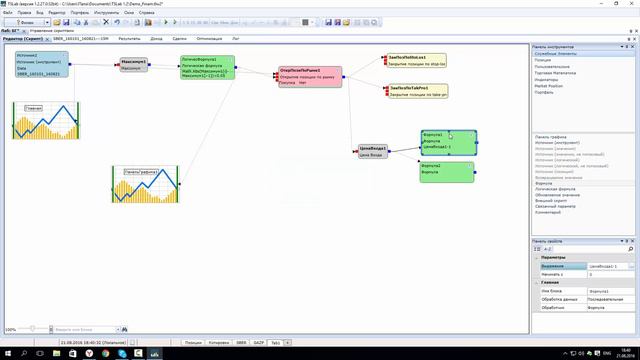Select the GAZP bottom tab
The height and width of the screenshot is (360, 640).
click(259, 343)
